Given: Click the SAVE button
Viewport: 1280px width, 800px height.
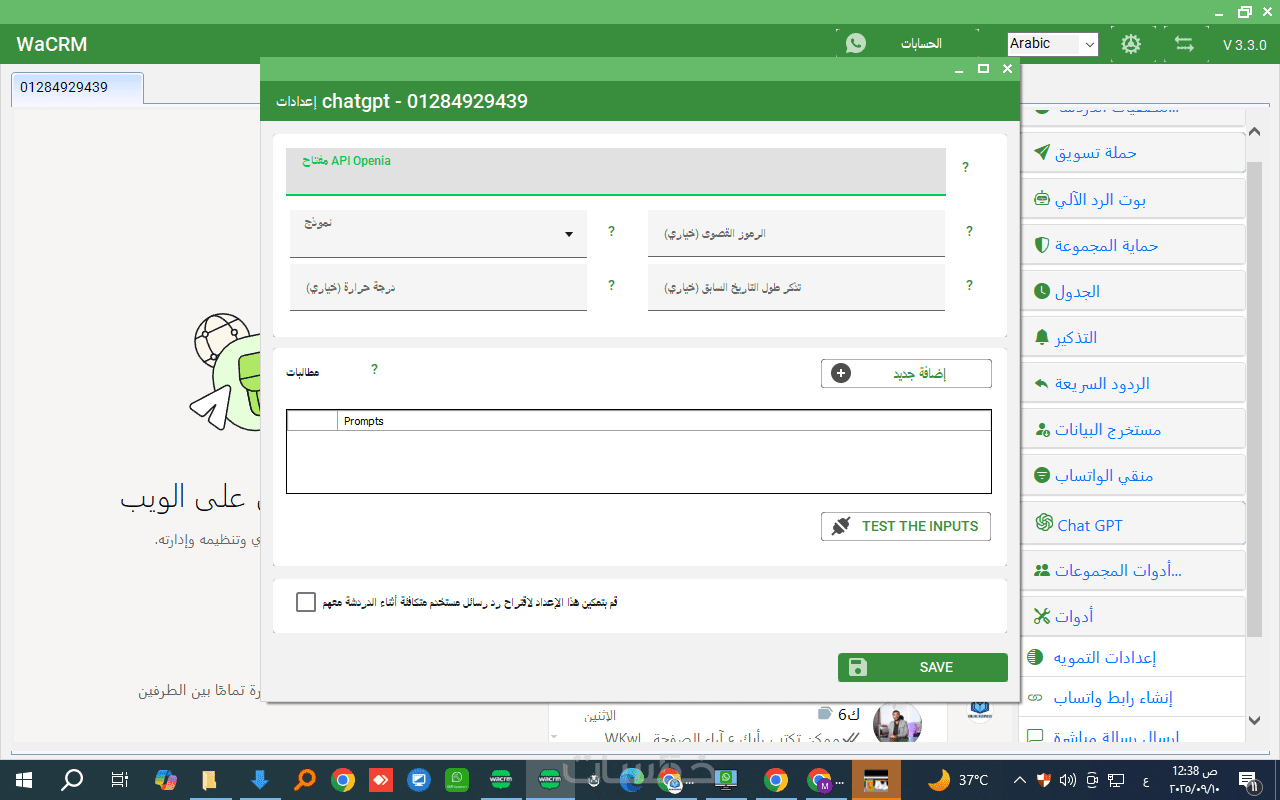Looking at the screenshot, I should [x=923, y=667].
